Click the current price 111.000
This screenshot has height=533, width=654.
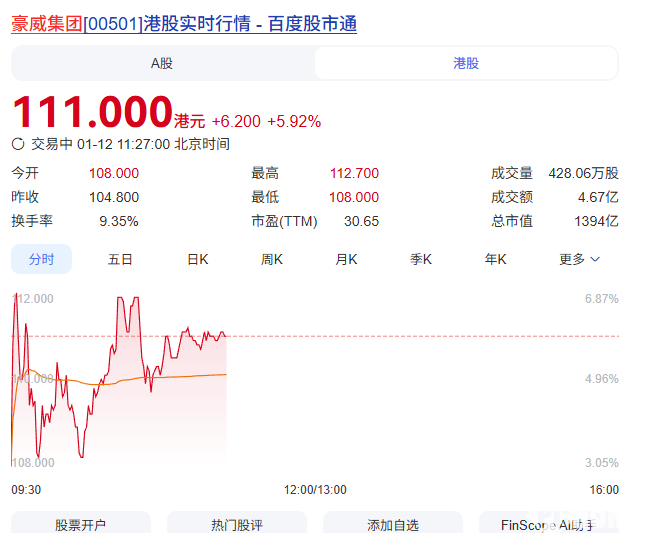click(93, 112)
